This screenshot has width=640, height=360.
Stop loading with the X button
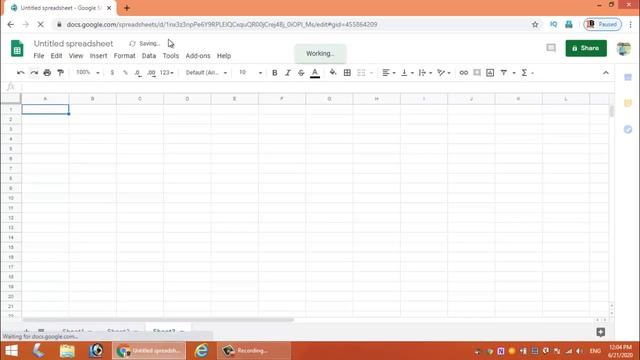tap(40, 24)
